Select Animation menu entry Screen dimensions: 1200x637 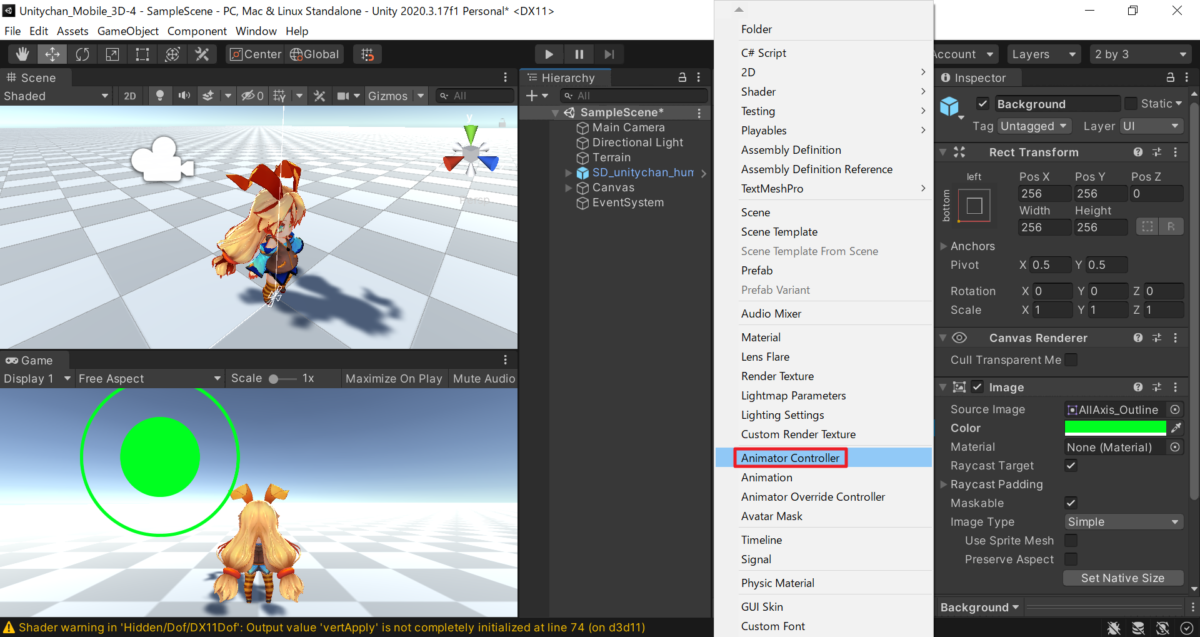pos(824,478)
